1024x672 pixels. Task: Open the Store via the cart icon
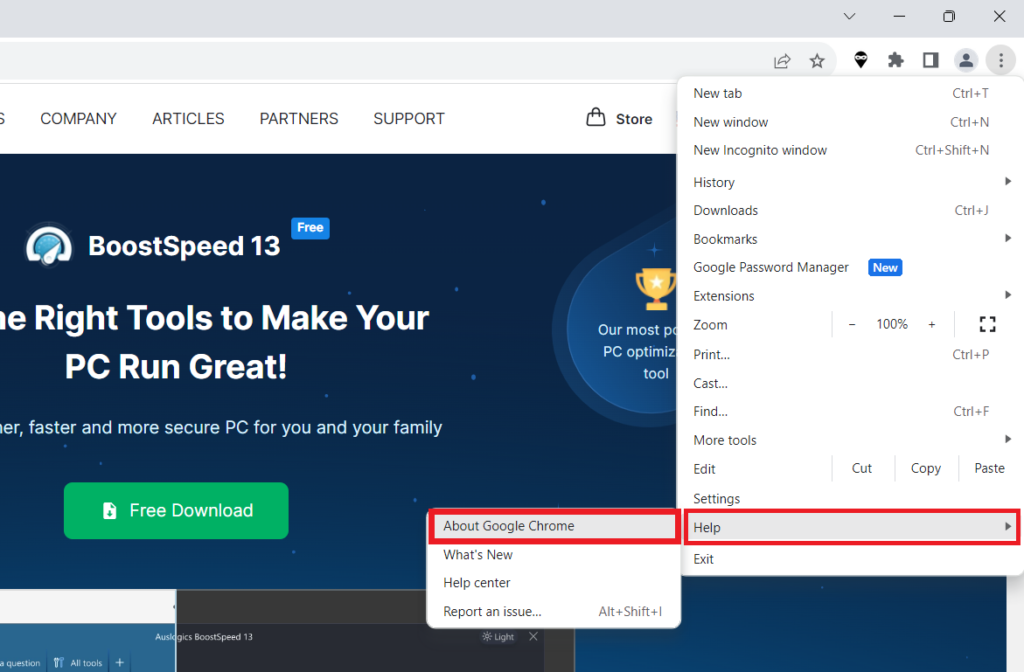tap(594, 118)
